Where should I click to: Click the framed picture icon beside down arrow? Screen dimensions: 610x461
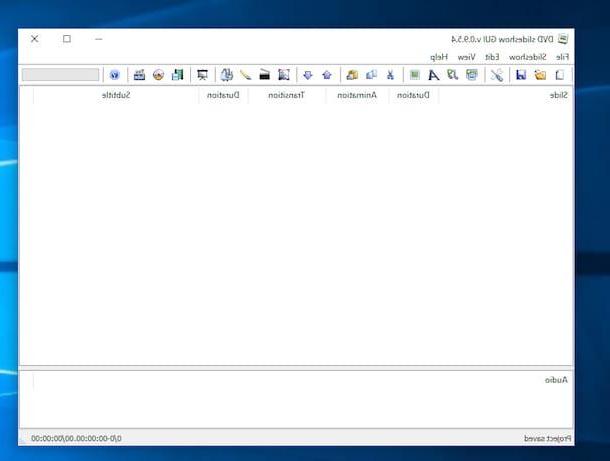pos(284,75)
